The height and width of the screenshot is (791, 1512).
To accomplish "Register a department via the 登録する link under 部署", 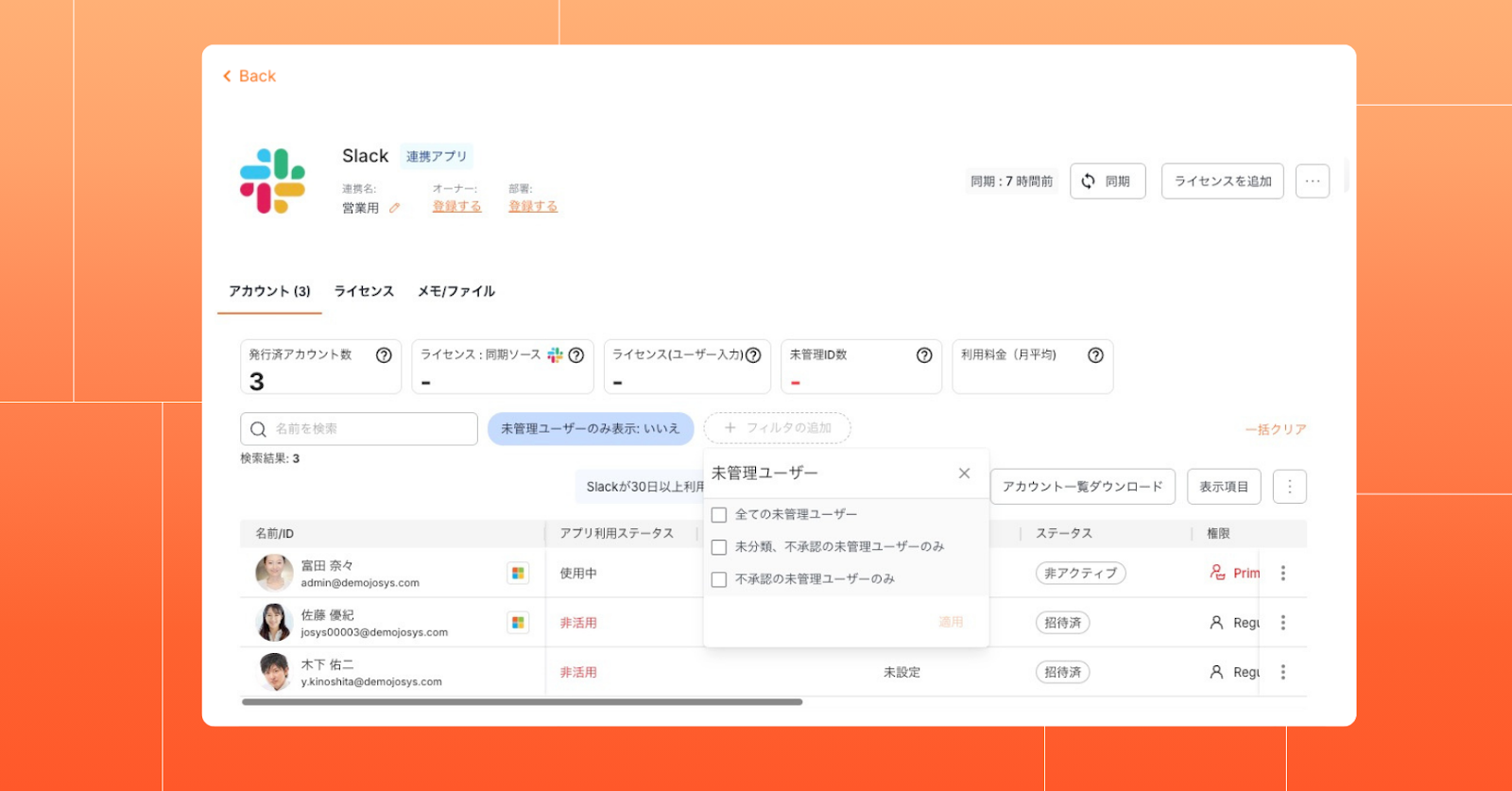I will (x=533, y=206).
